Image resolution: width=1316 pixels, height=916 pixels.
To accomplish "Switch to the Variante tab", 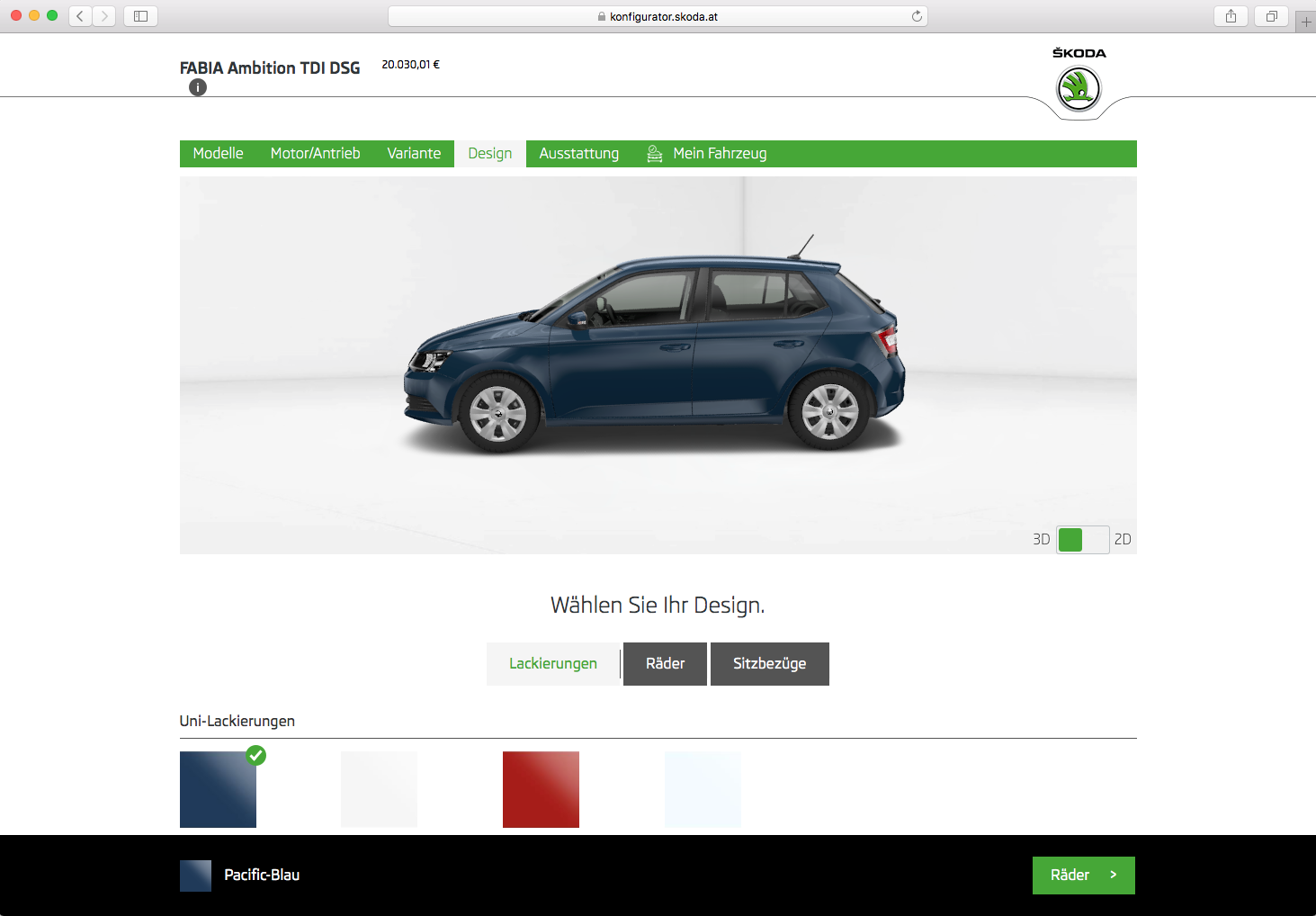I will 414,154.
